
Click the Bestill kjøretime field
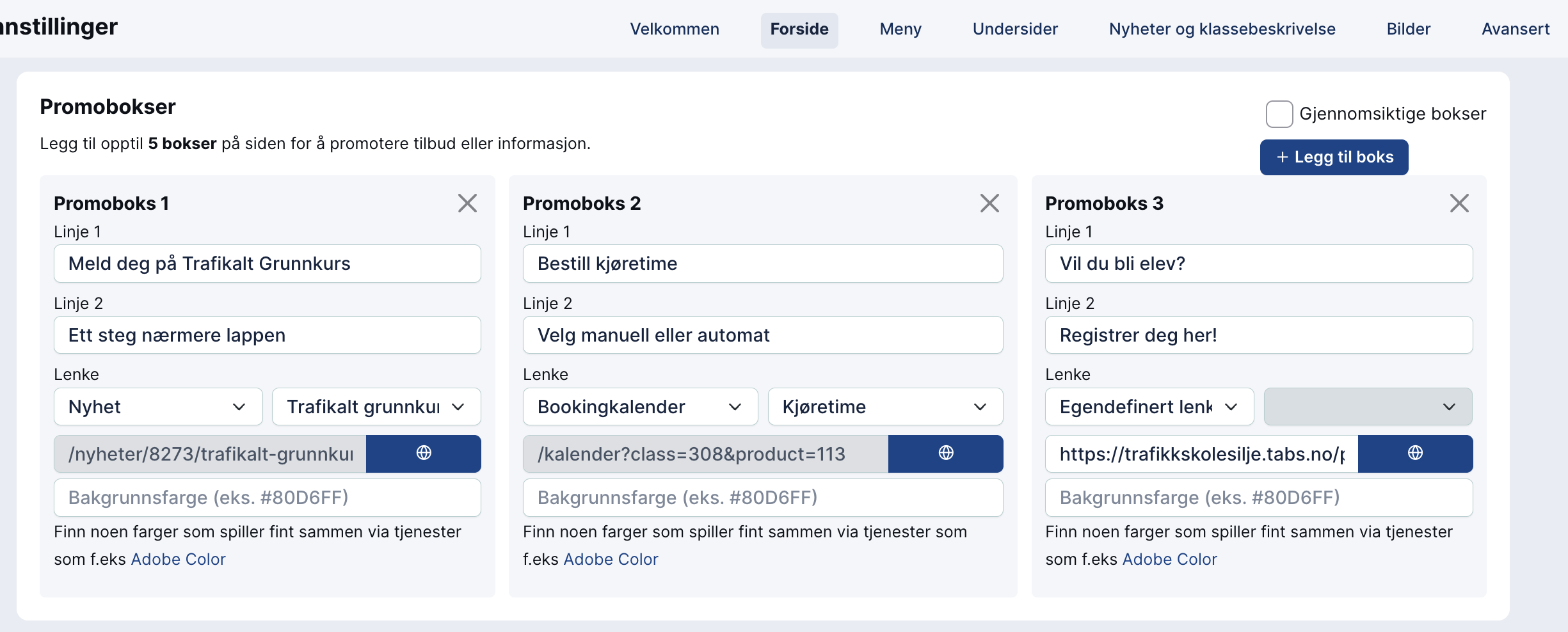(763, 264)
